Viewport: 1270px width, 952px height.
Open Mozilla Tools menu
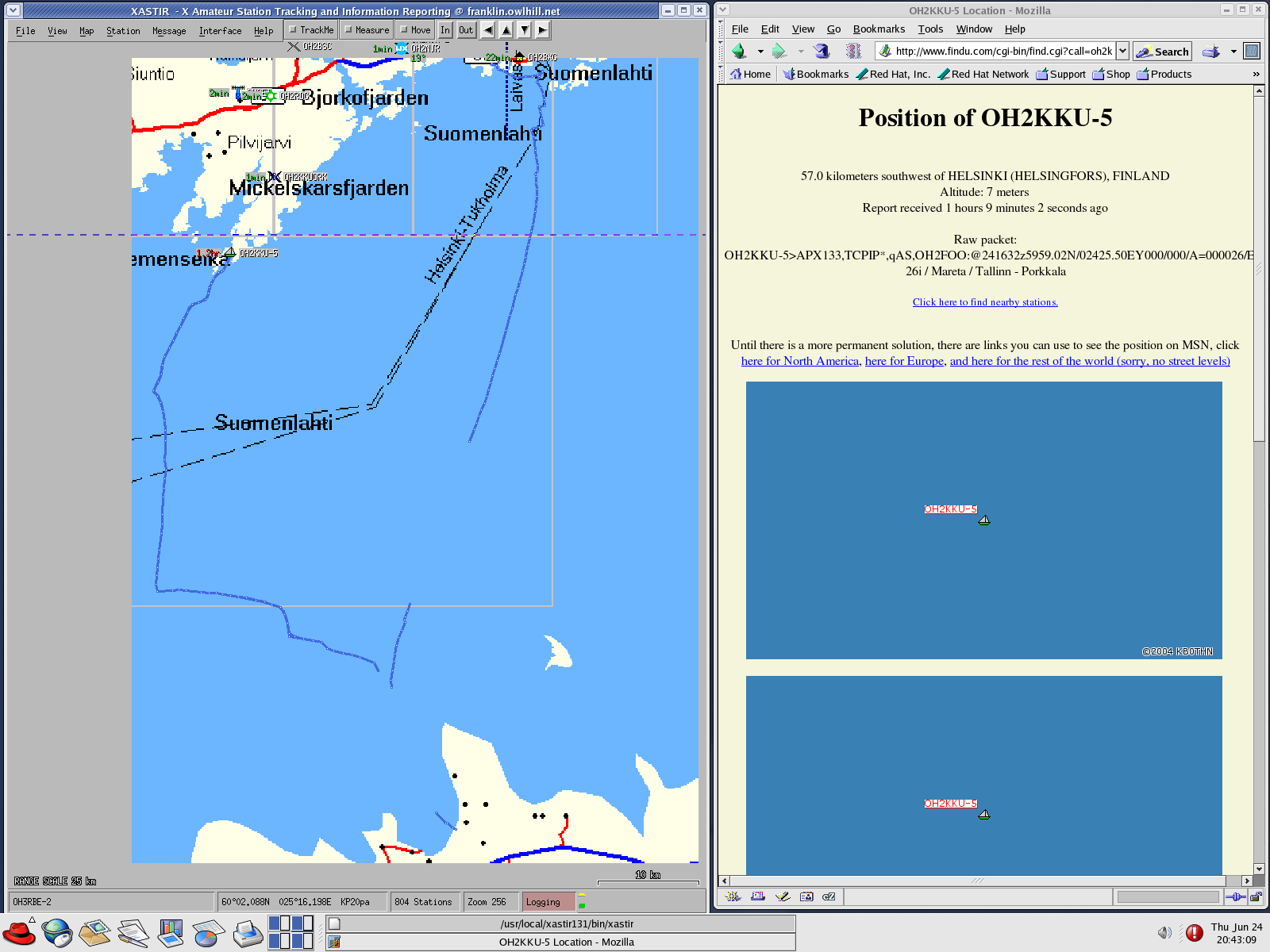930,29
